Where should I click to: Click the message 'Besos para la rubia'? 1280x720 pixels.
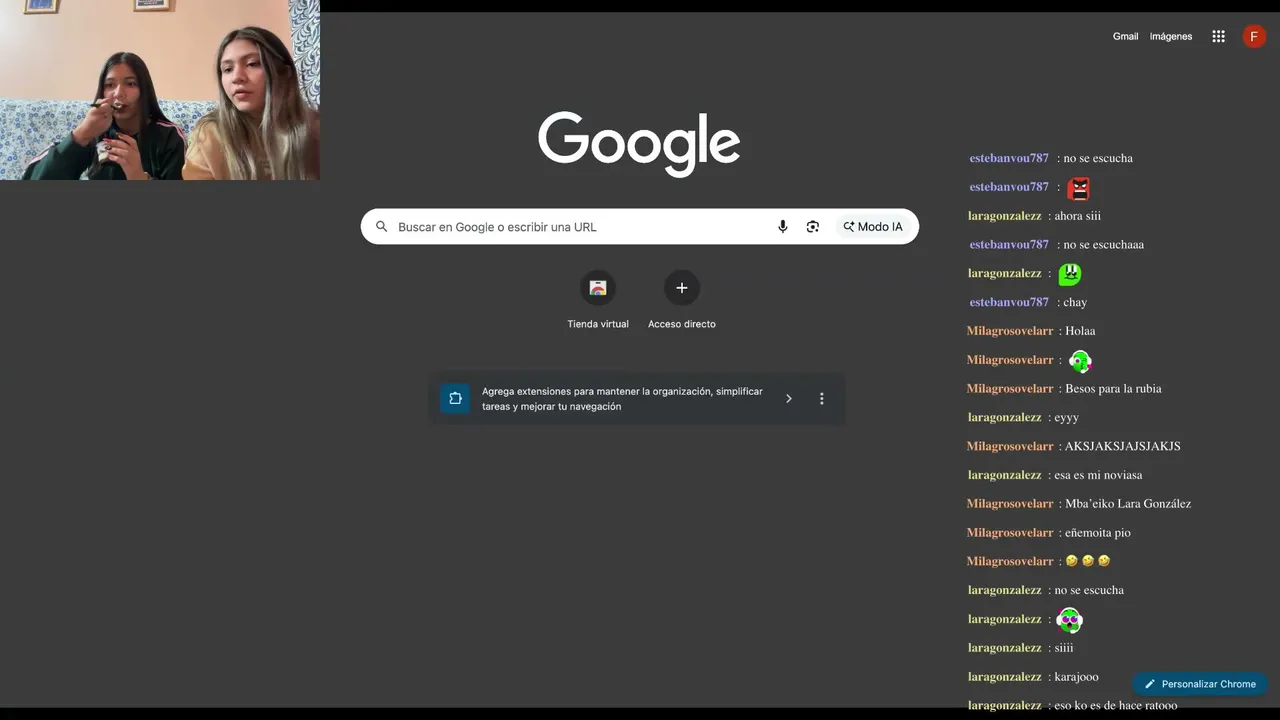[x=1113, y=389]
